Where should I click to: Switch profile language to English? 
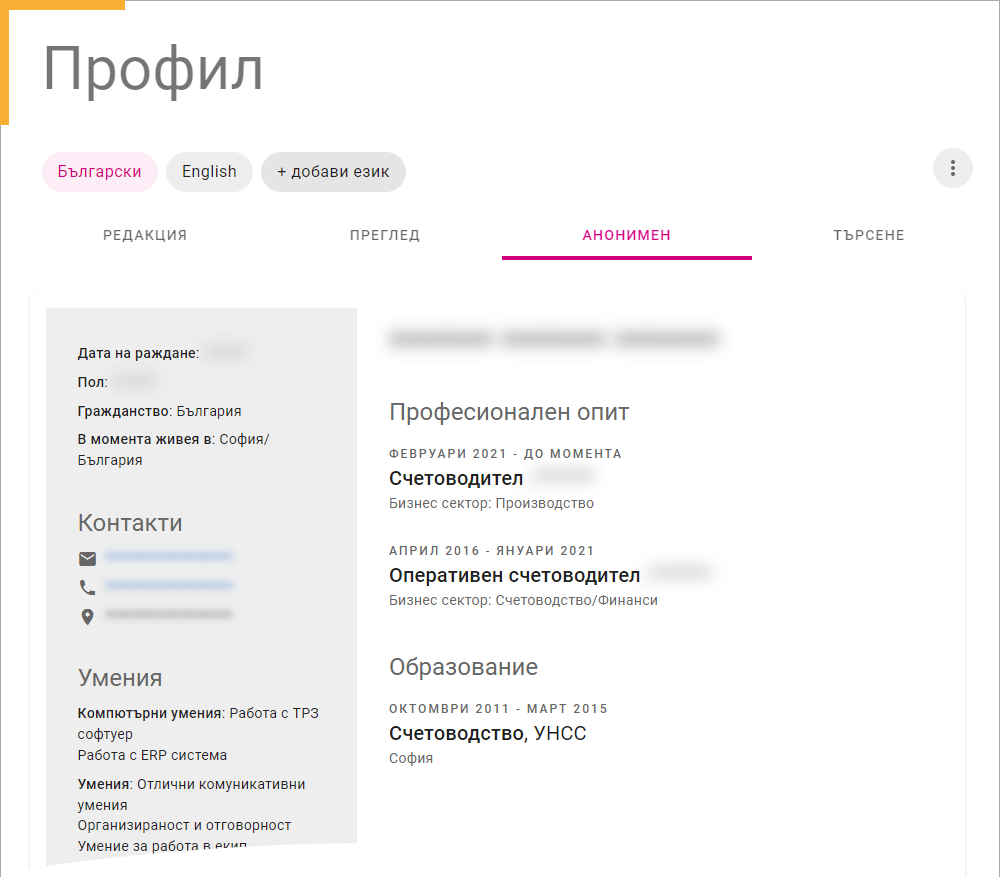click(x=209, y=172)
